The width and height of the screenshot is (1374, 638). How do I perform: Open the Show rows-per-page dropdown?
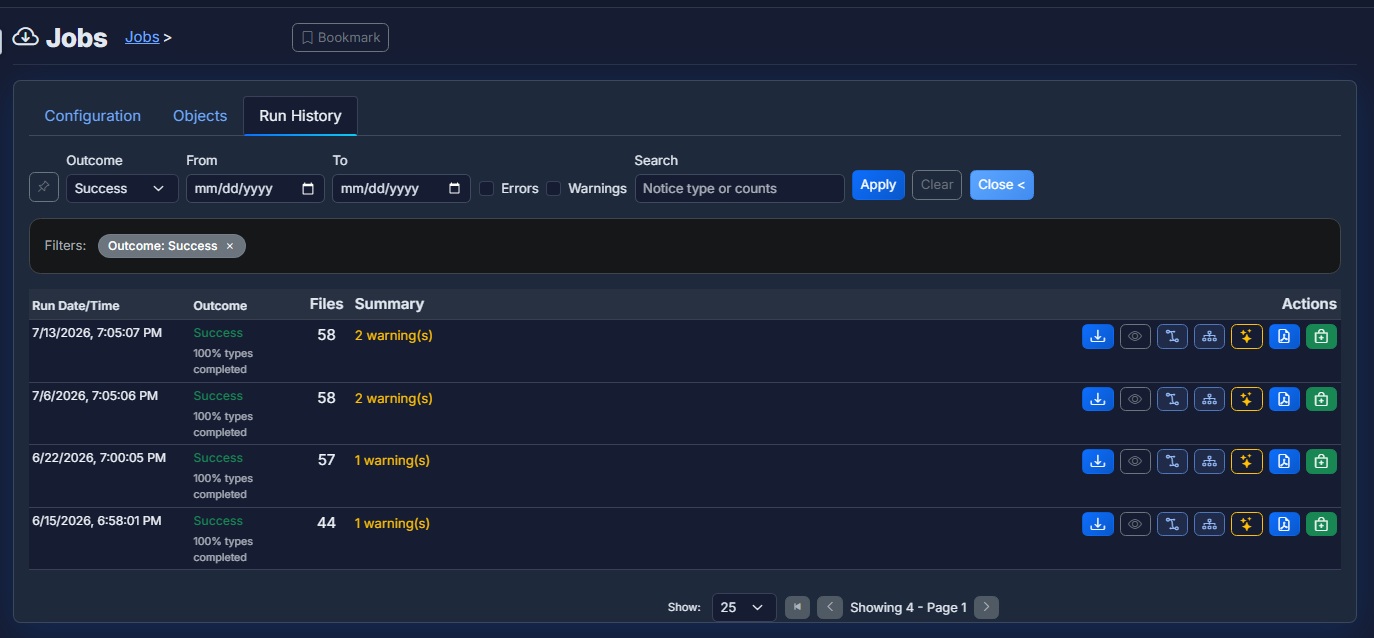point(744,607)
